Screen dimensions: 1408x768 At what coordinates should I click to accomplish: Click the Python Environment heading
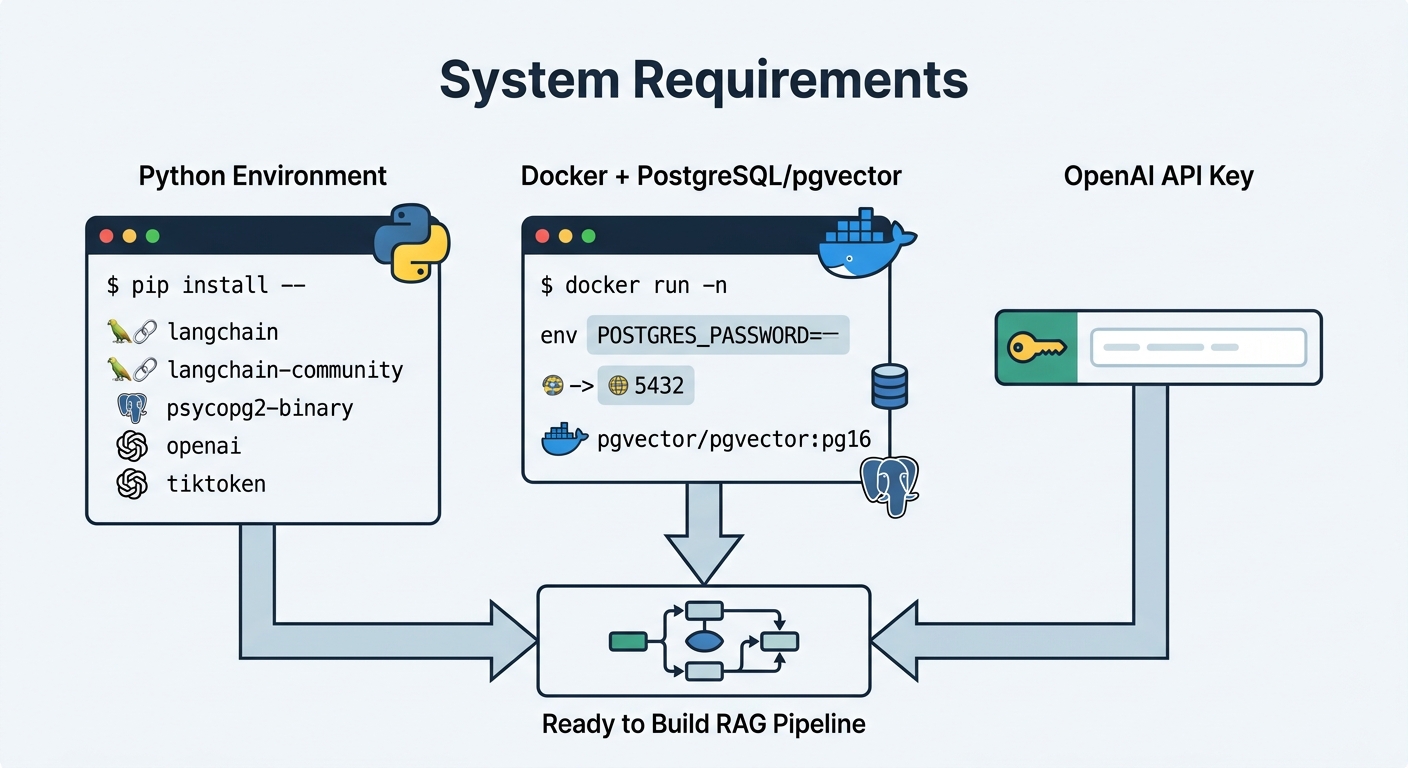coord(263,177)
